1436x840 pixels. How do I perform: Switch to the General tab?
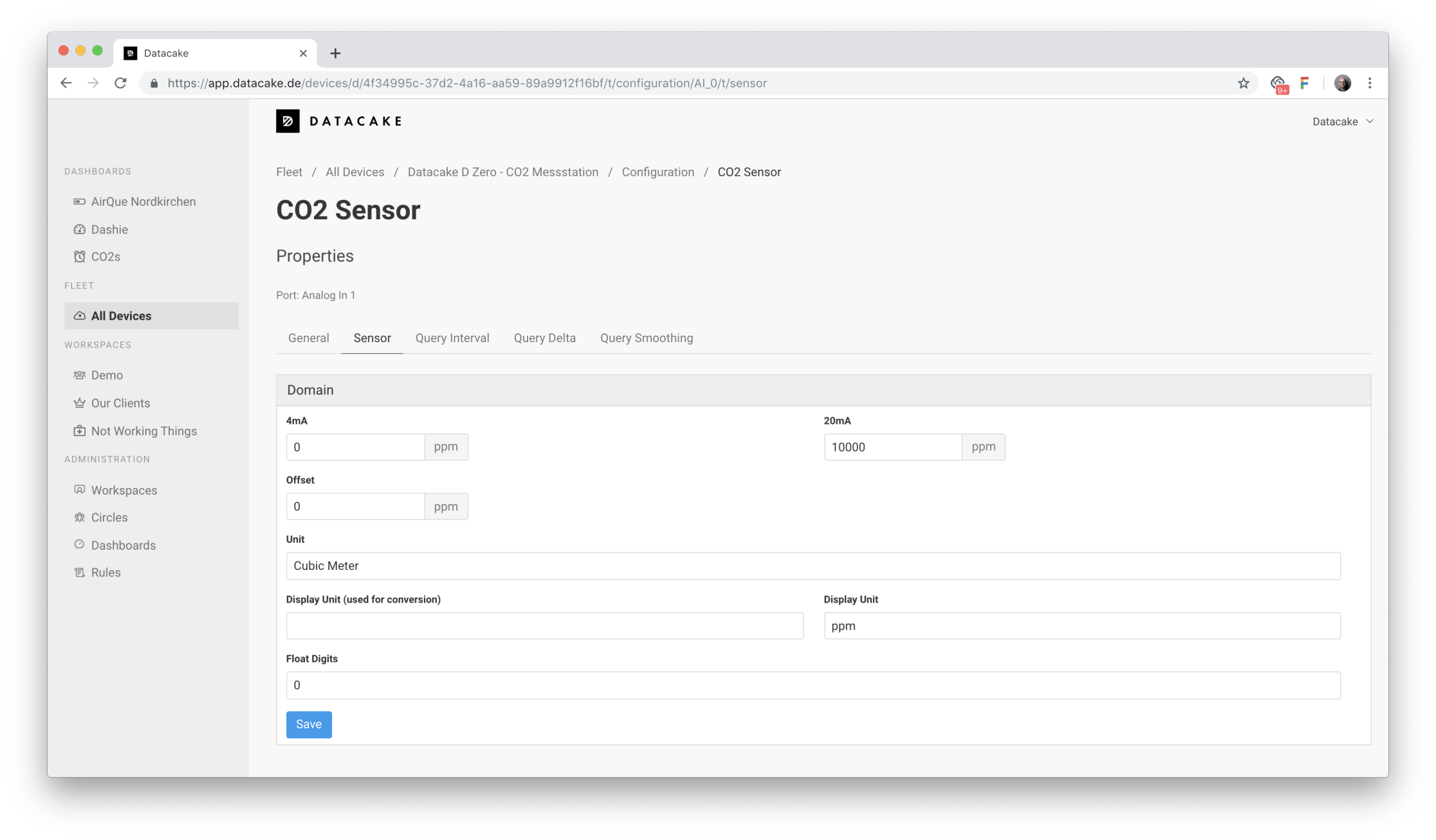(308, 338)
